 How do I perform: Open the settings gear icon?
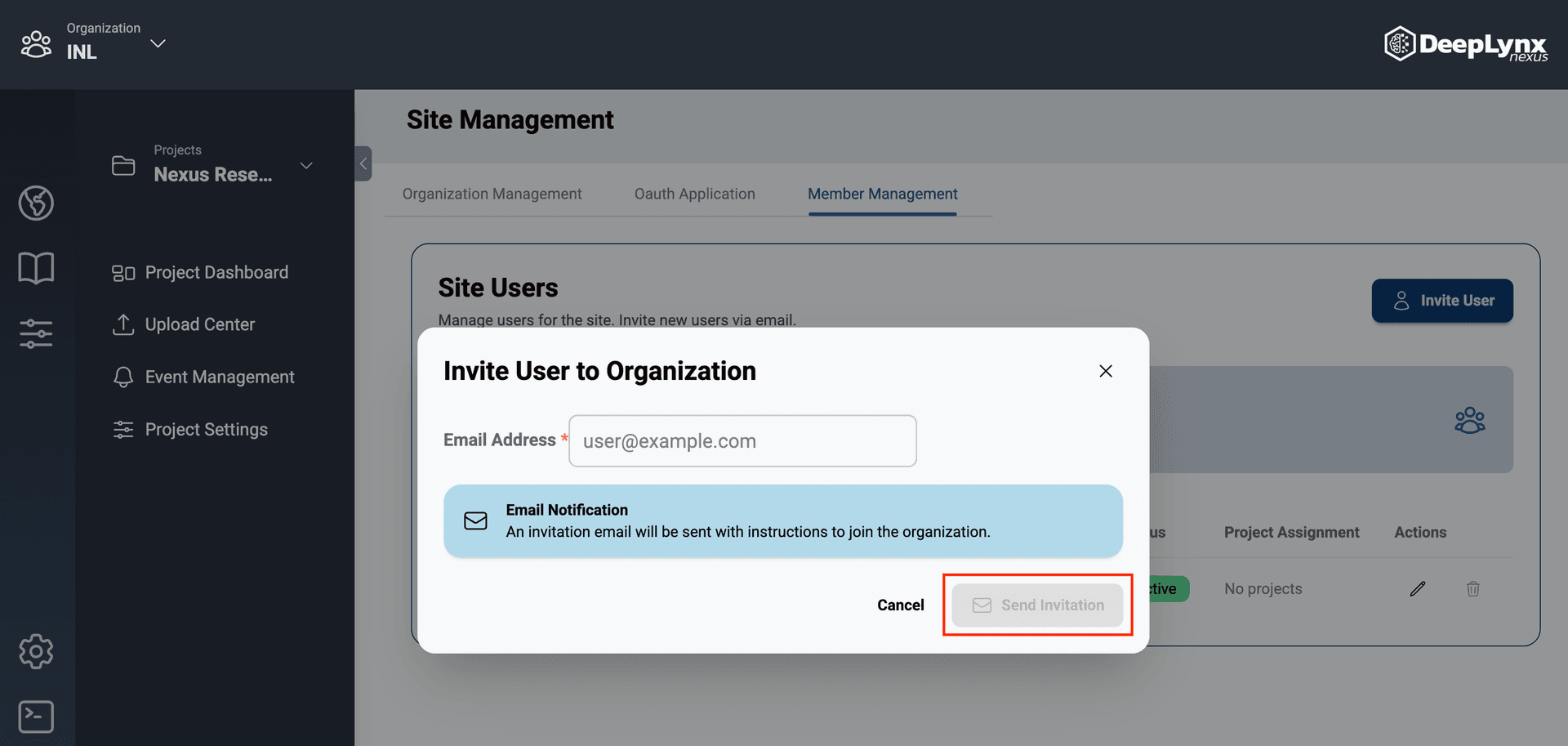pos(36,651)
